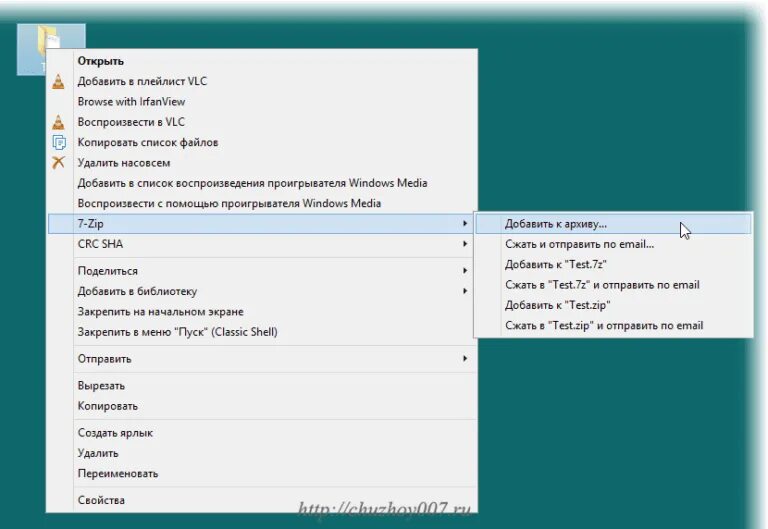Click the VLC cone icon beside Воспроизвести в VLC

[x=58, y=122]
